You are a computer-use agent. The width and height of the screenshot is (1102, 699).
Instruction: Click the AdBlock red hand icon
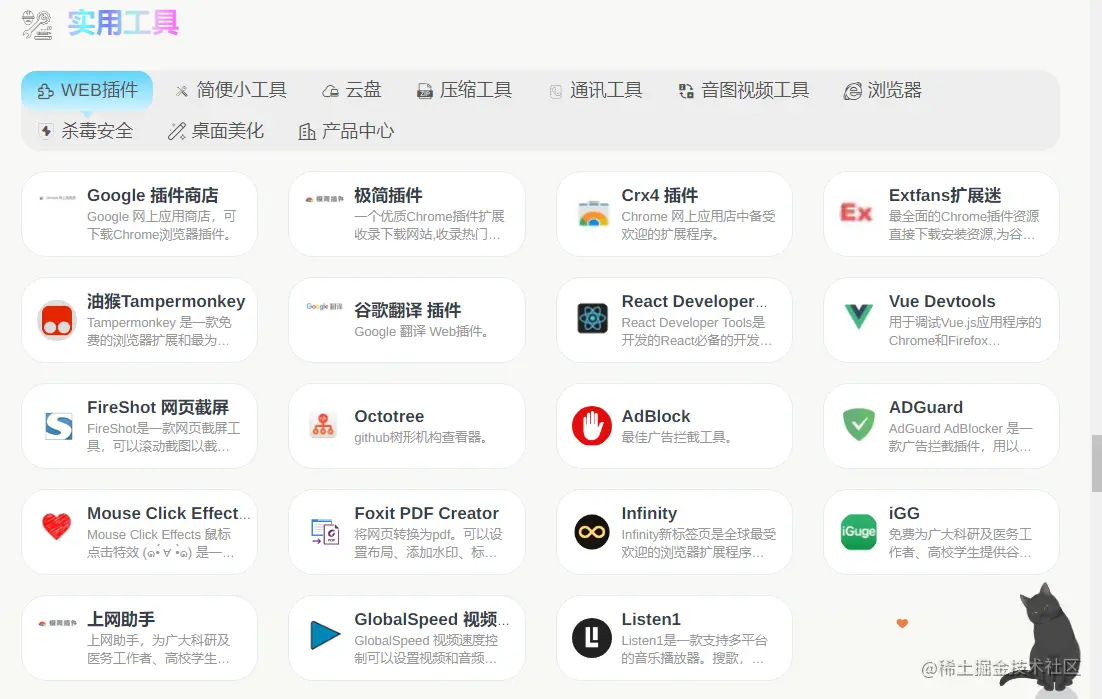[x=592, y=426]
